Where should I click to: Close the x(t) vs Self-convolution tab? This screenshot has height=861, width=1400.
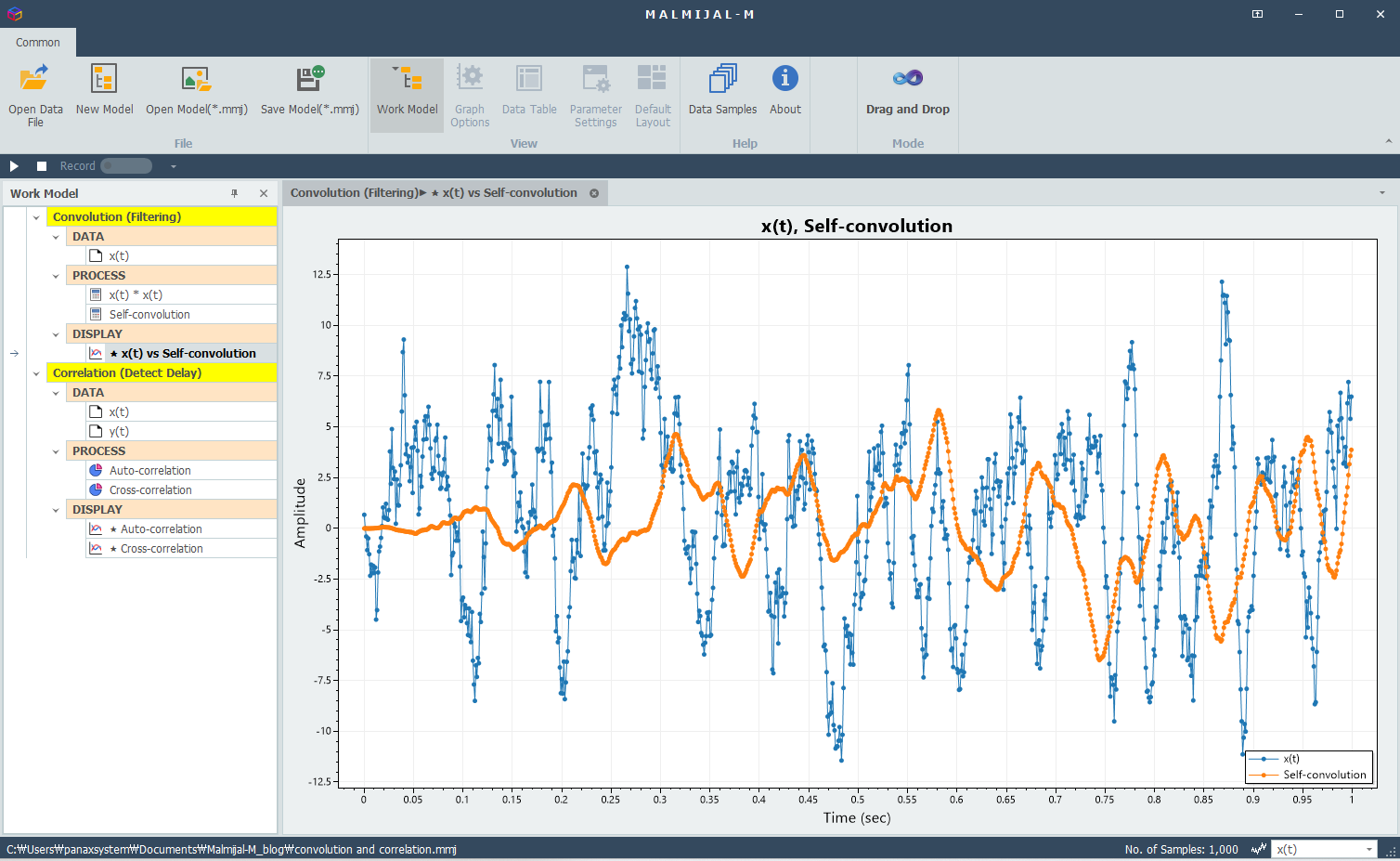point(594,193)
